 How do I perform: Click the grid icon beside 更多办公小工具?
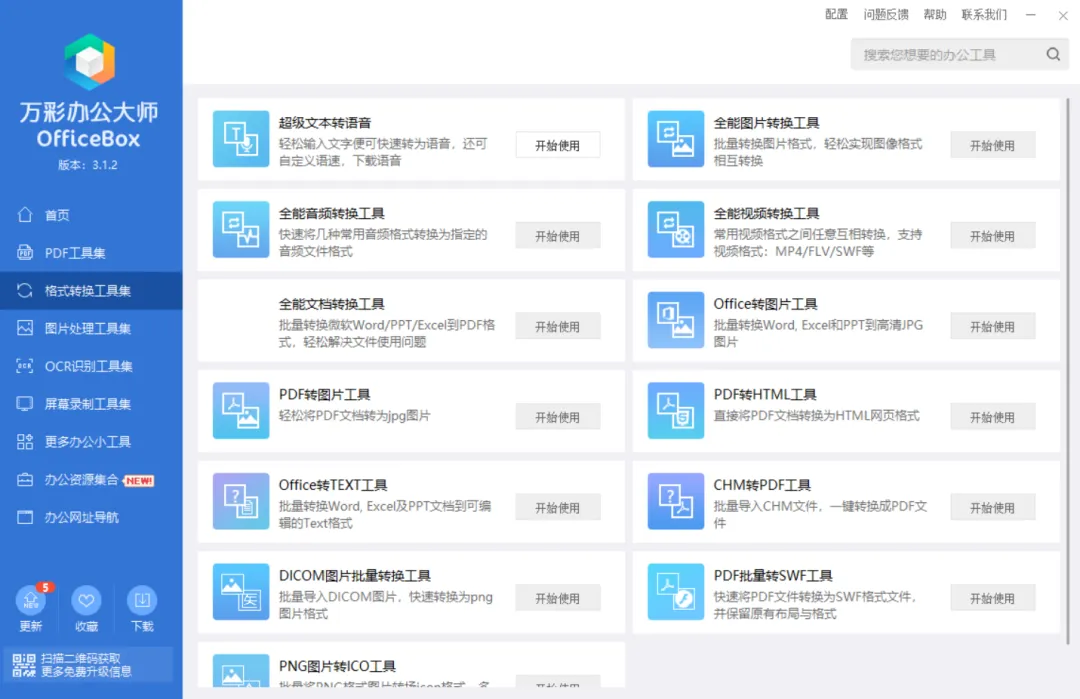tap(25, 441)
